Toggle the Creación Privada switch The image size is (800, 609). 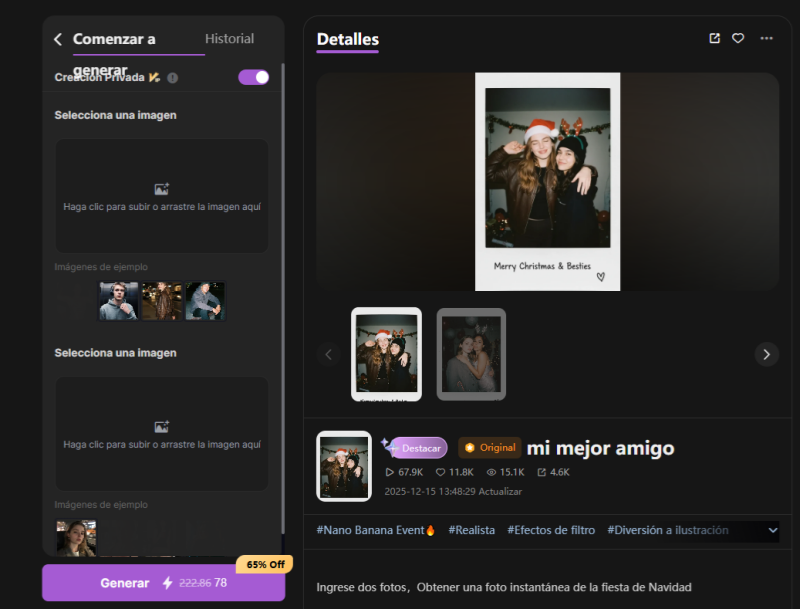[x=253, y=77]
